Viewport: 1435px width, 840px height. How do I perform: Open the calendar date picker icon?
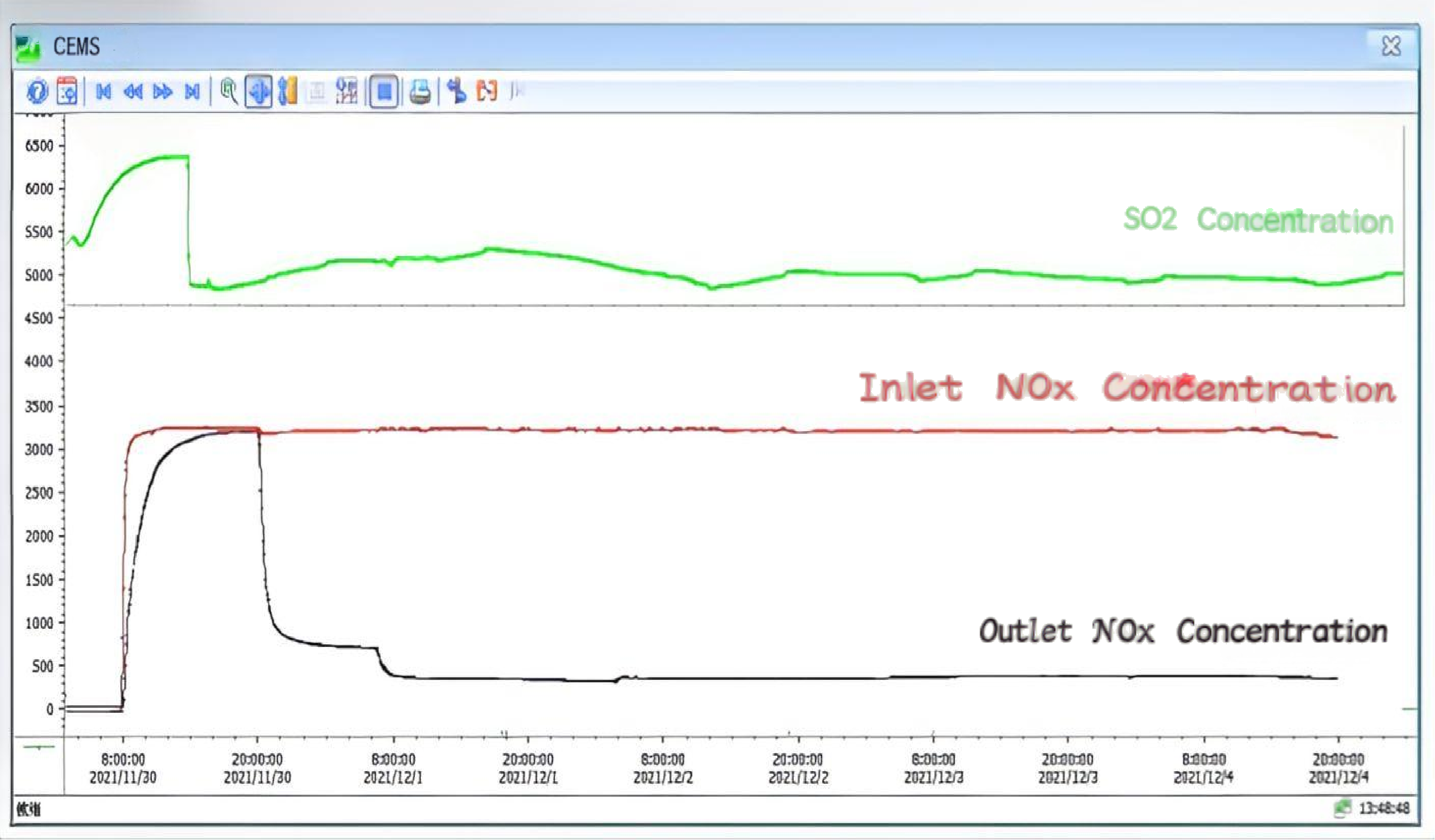point(66,91)
